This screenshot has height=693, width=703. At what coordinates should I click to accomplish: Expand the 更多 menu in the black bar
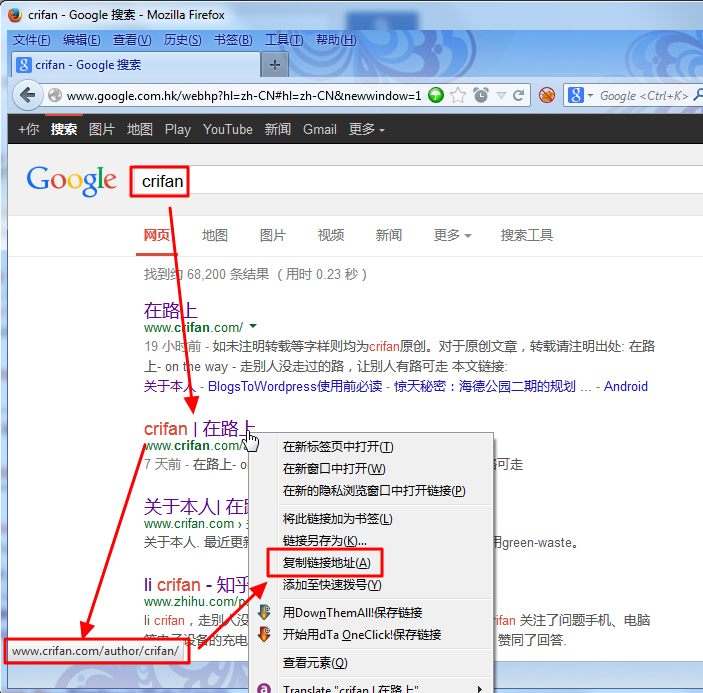367,130
